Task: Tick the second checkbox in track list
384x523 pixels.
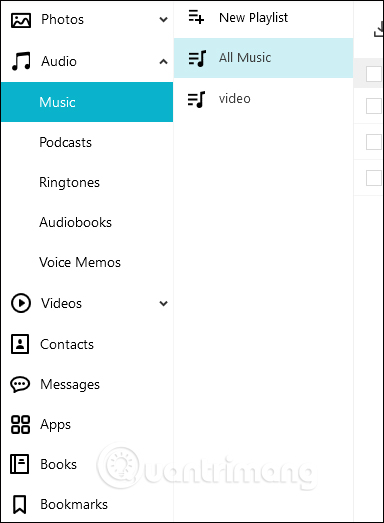Action: (374, 106)
